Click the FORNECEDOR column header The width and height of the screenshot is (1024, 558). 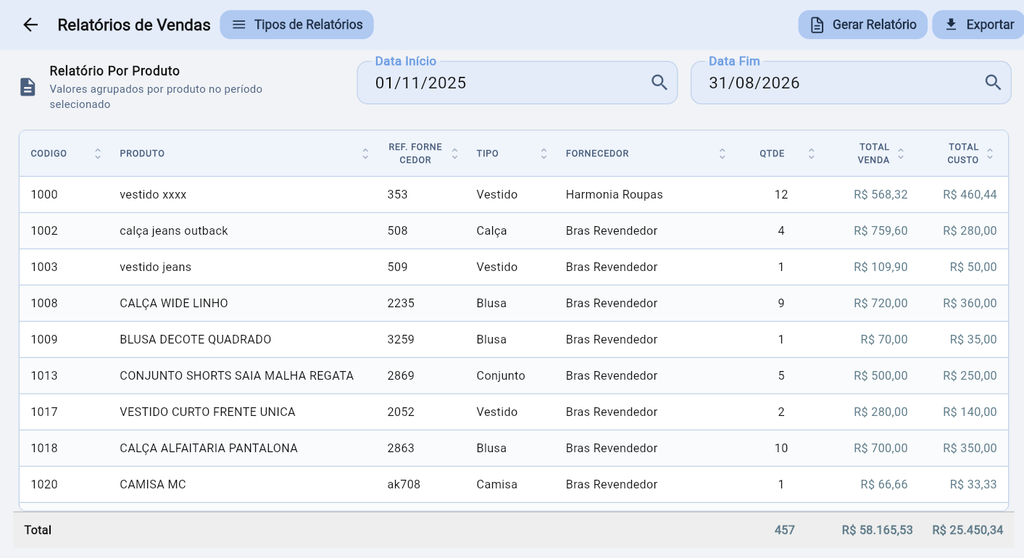point(597,154)
